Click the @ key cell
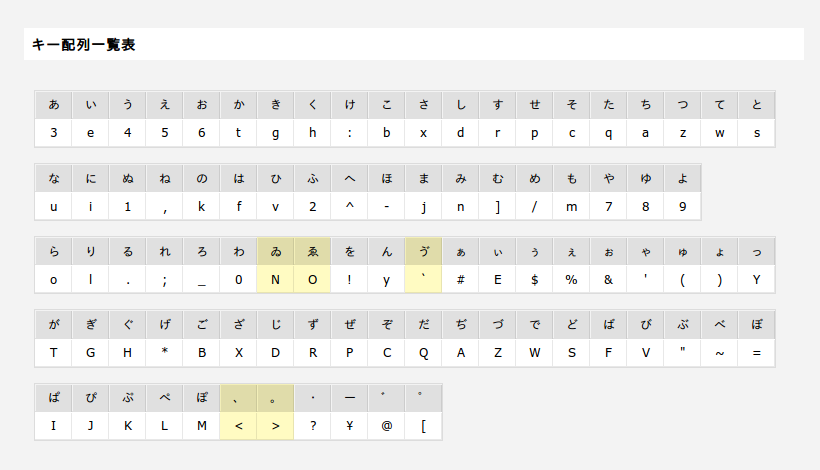The image size is (820, 470). click(x=386, y=426)
